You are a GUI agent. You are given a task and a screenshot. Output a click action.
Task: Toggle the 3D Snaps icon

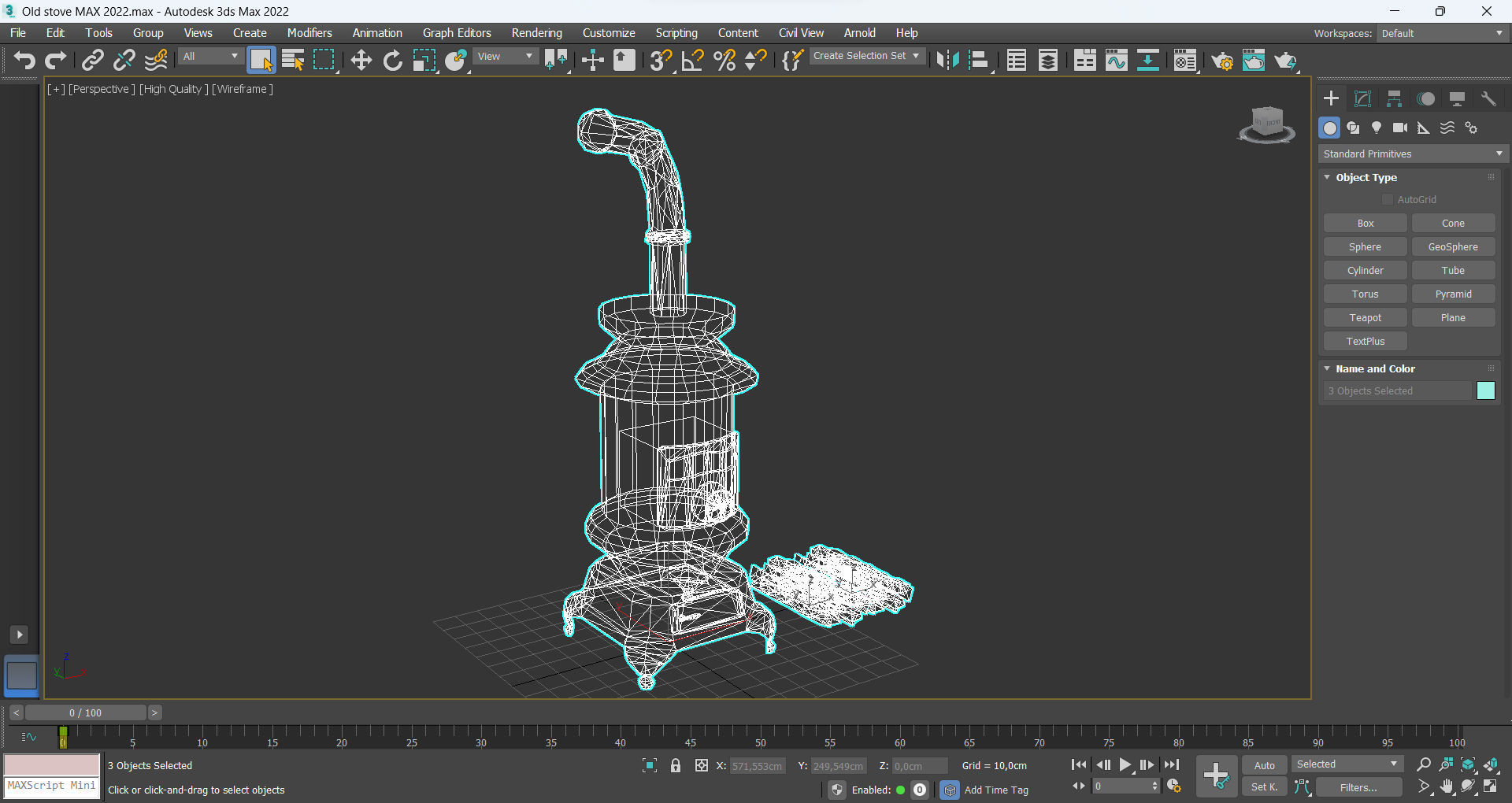coord(661,60)
